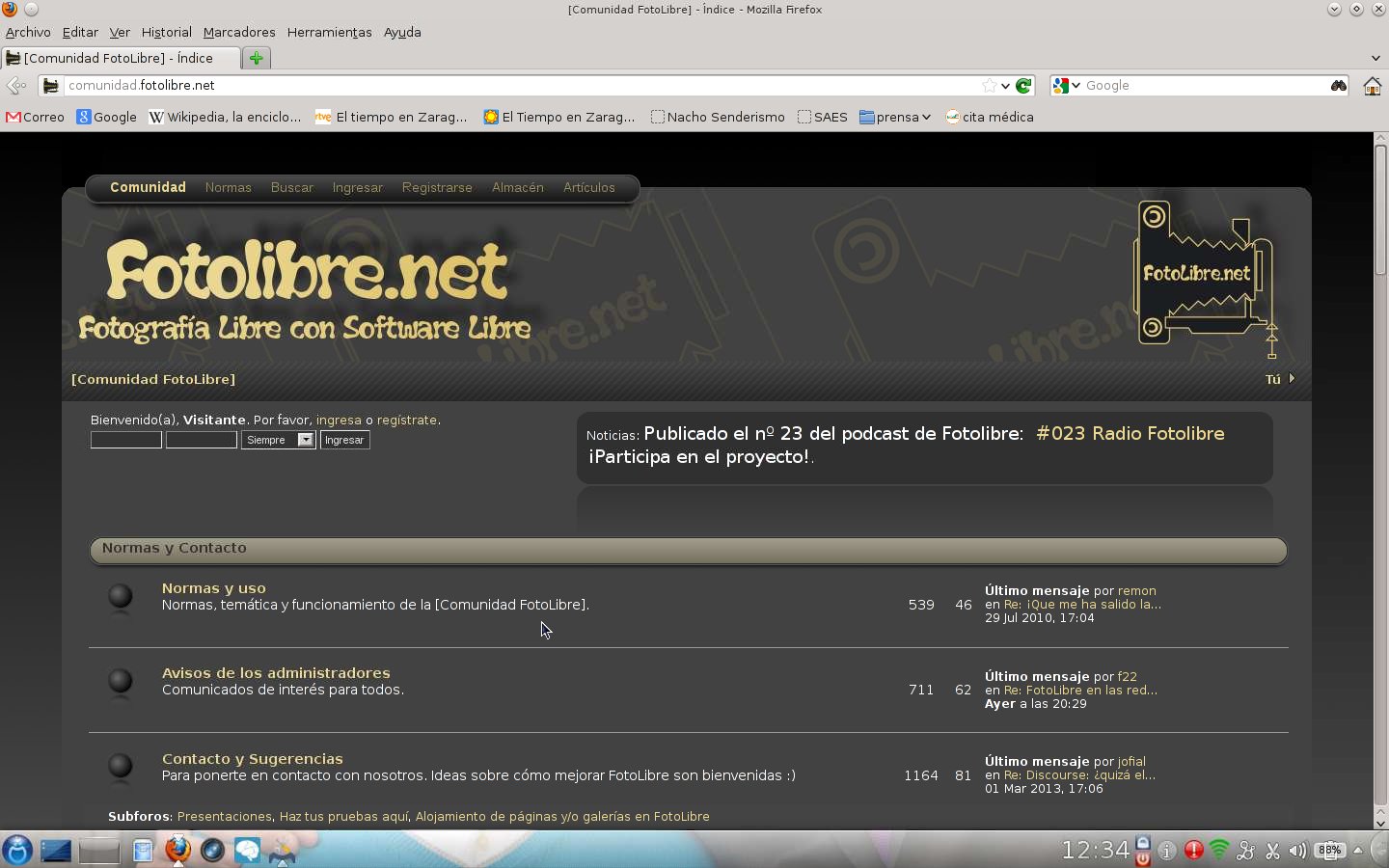Open Almacén in site navigation
Screen dimensions: 1389x868
tap(518, 188)
